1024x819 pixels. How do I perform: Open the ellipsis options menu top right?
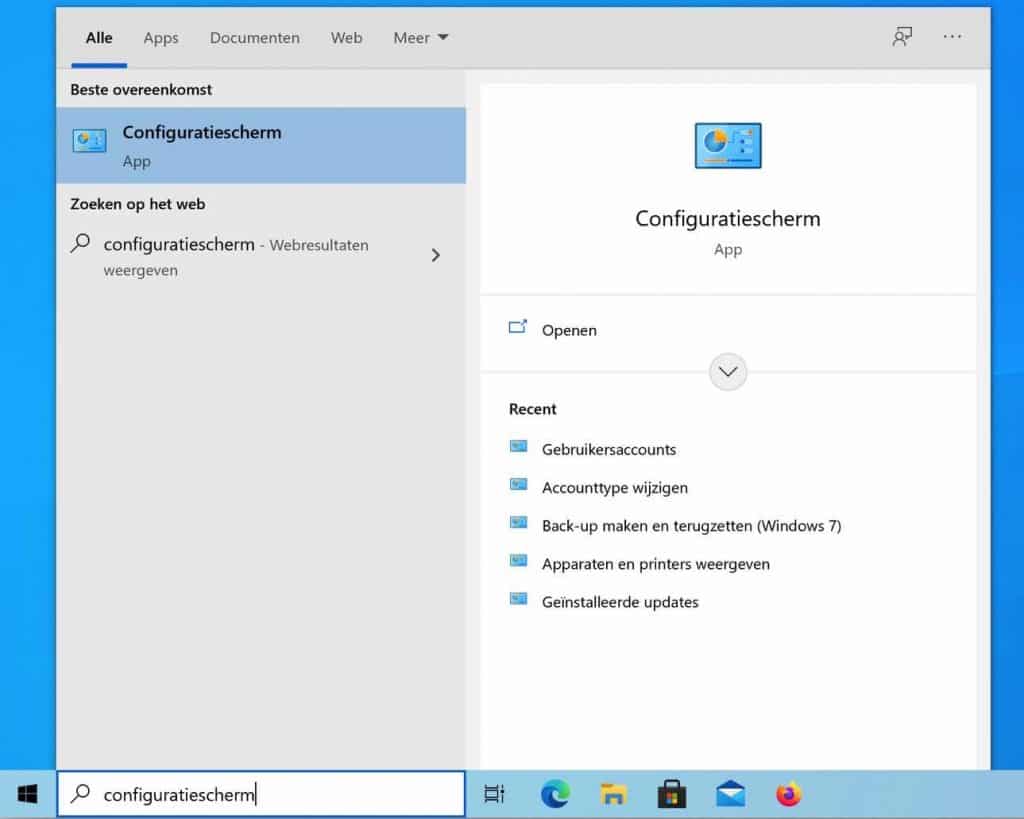952,37
